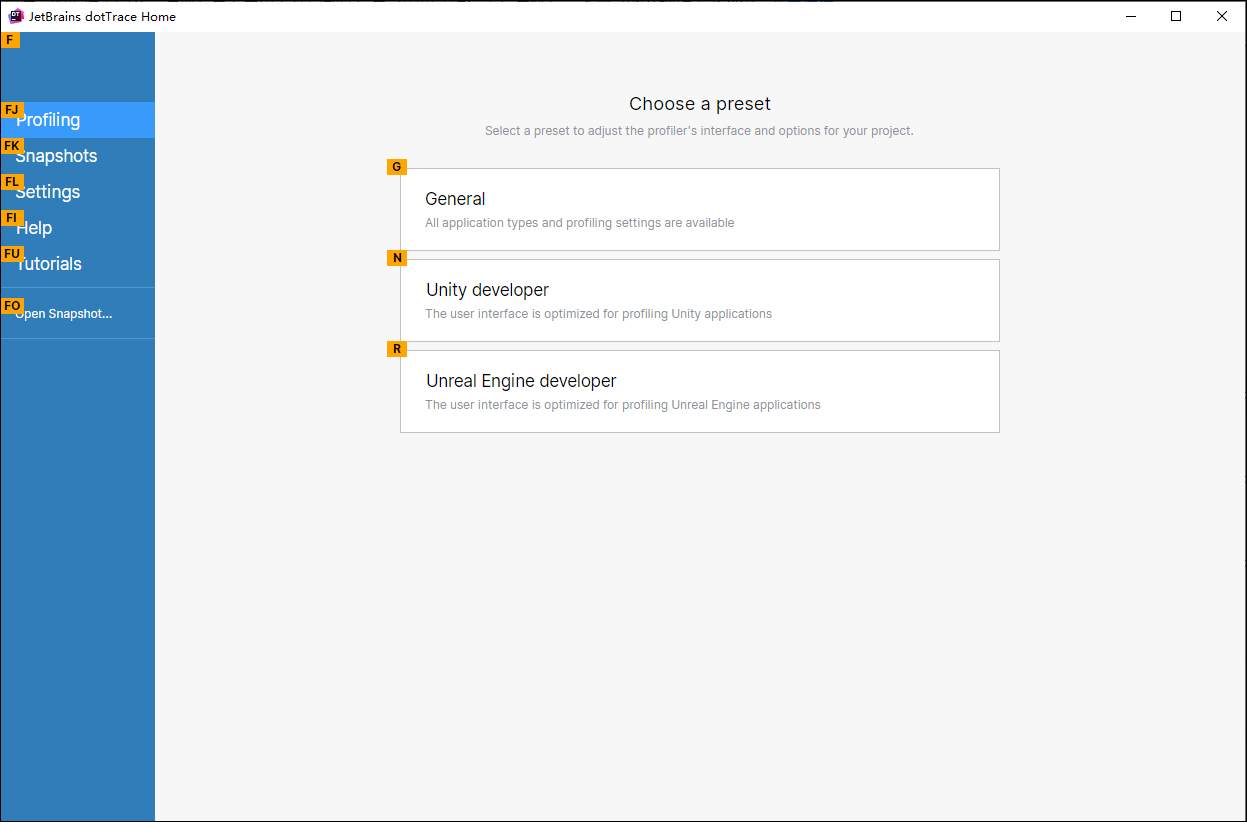Select the General preset
The image size is (1247, 822).
(455, 198)
